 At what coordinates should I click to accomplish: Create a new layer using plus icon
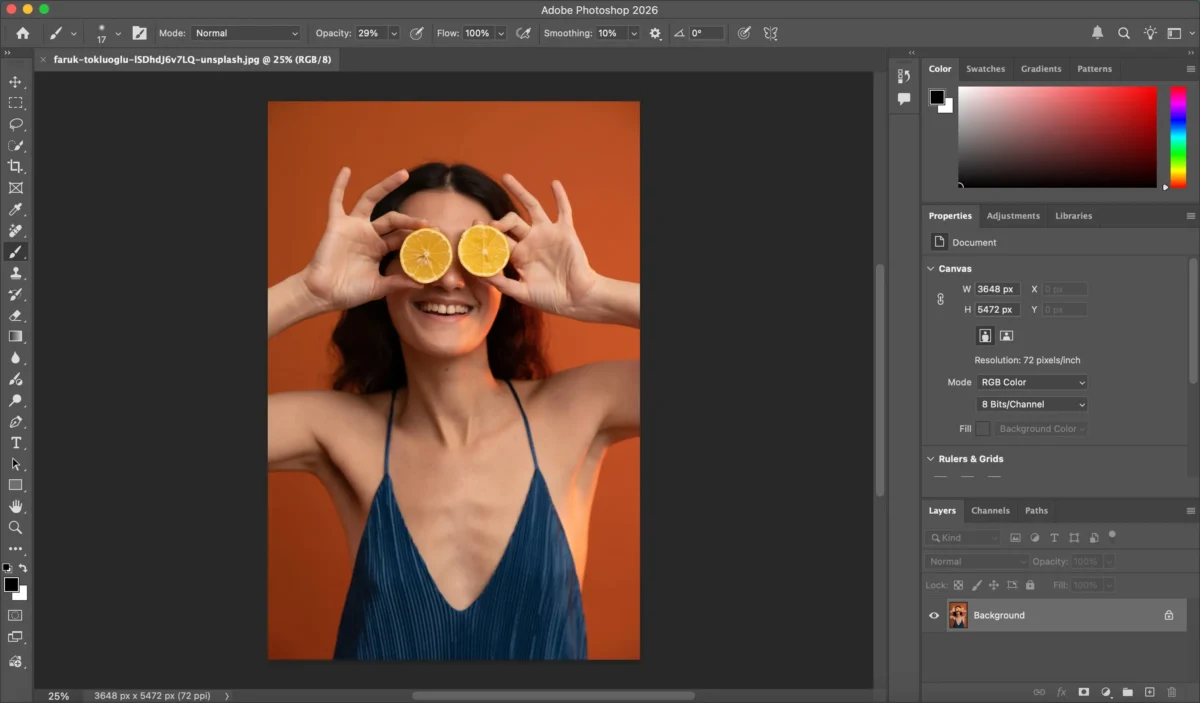pos(1149,692)
